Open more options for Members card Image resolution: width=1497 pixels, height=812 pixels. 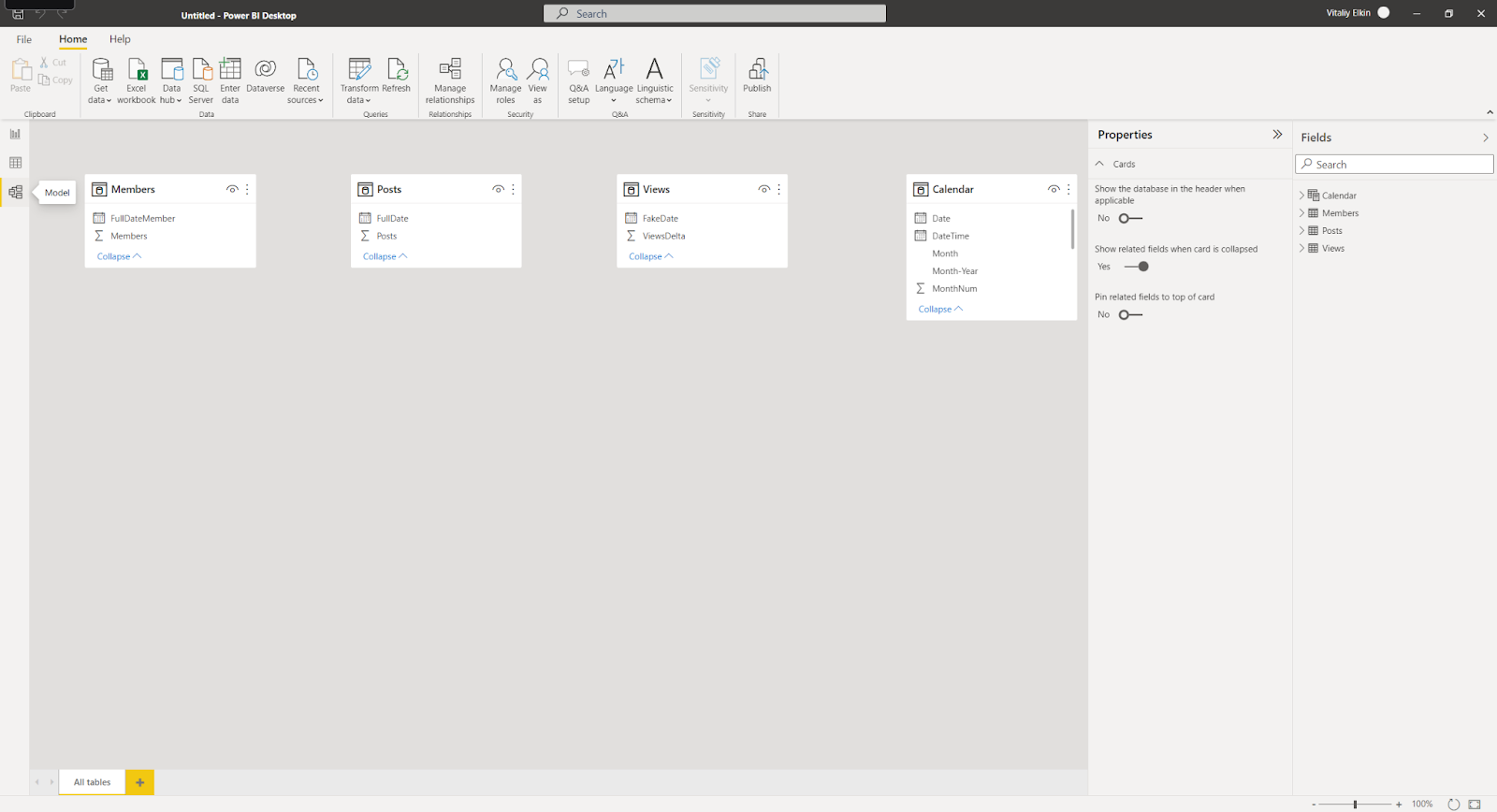[x=247, y=189]
